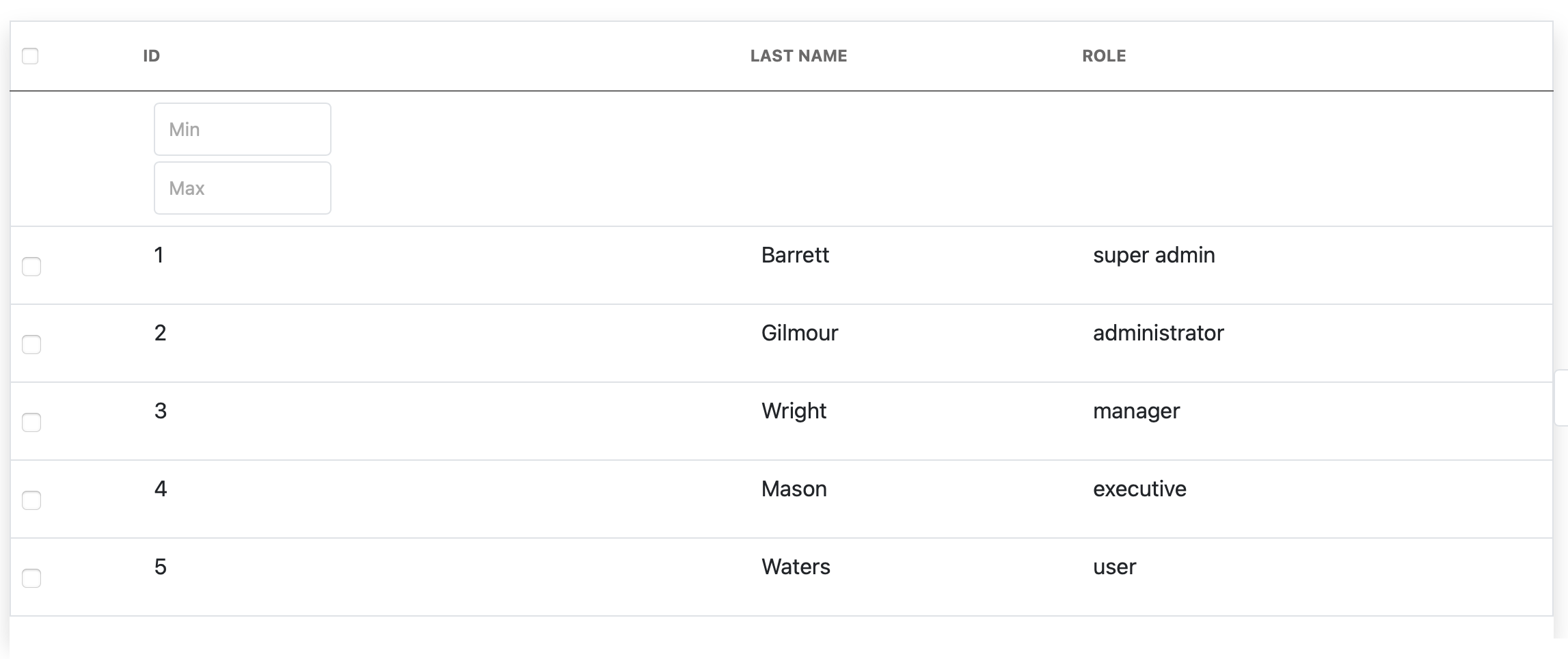Select the administrator role cell

pyautogui.click(x=1158, y=333)
